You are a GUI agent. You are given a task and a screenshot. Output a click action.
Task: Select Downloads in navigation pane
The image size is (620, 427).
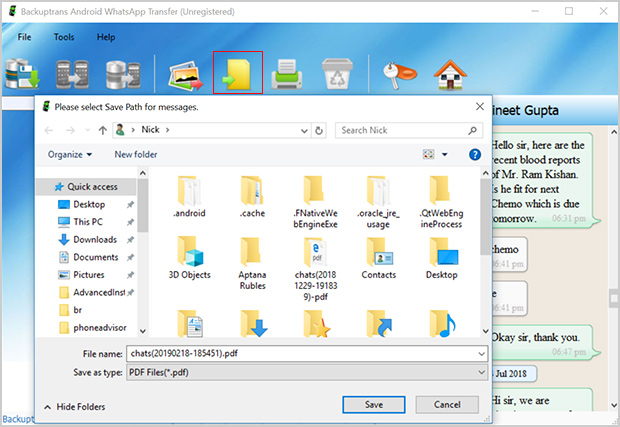95,240
